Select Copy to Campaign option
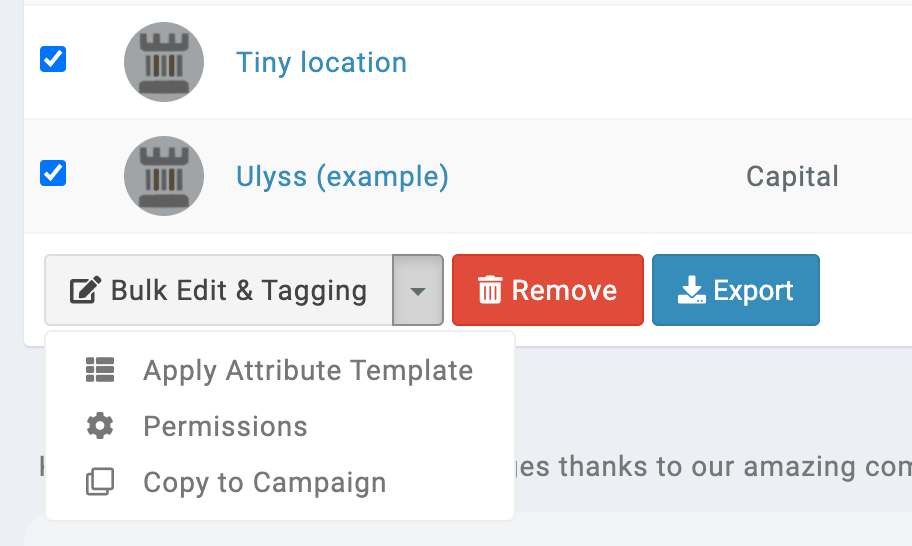912x546 pixels. pyautogui.click(x=264, y=482)
